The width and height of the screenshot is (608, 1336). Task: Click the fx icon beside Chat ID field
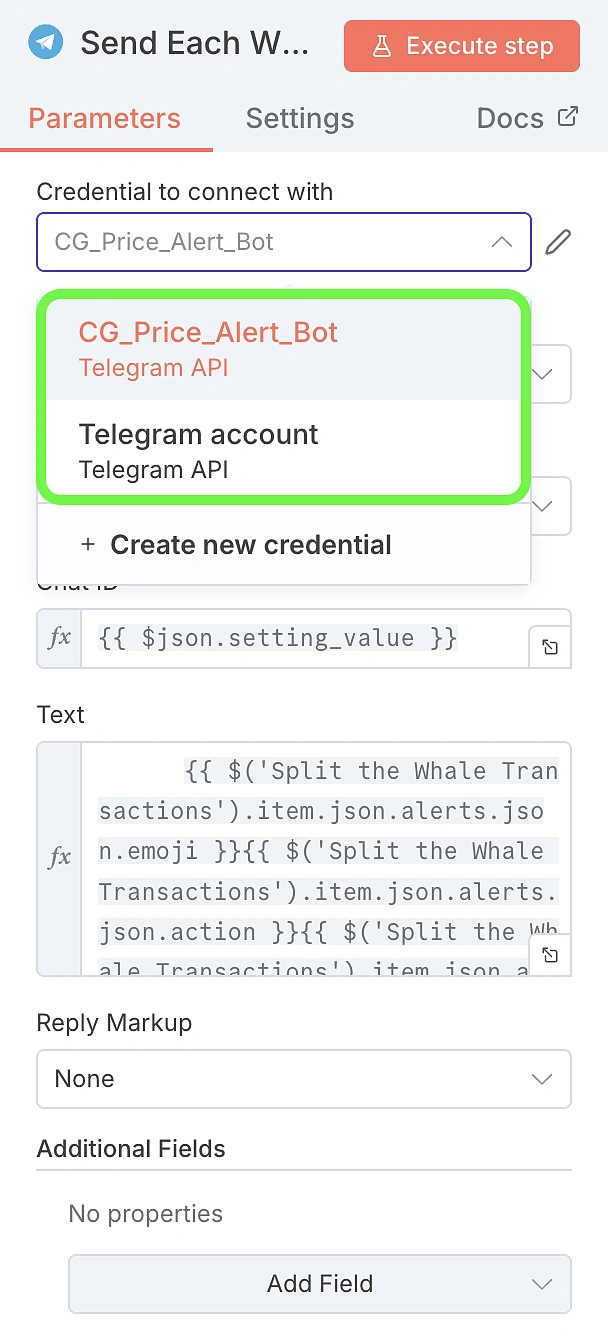[x=60, y=638]
